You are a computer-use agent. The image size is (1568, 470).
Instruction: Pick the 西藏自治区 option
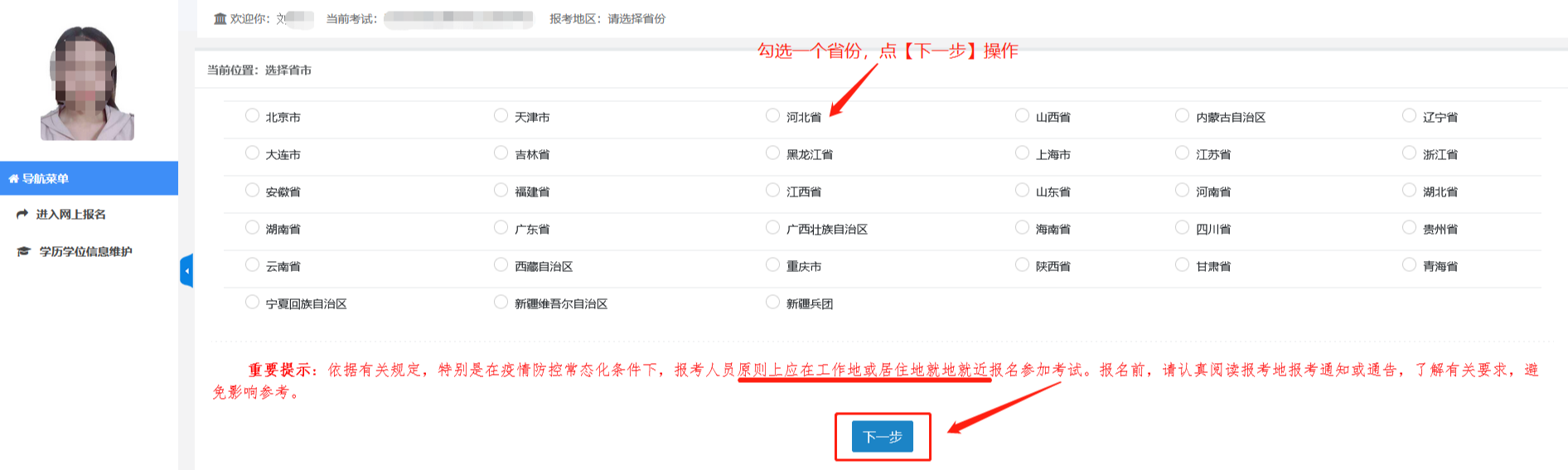(501, 264)
